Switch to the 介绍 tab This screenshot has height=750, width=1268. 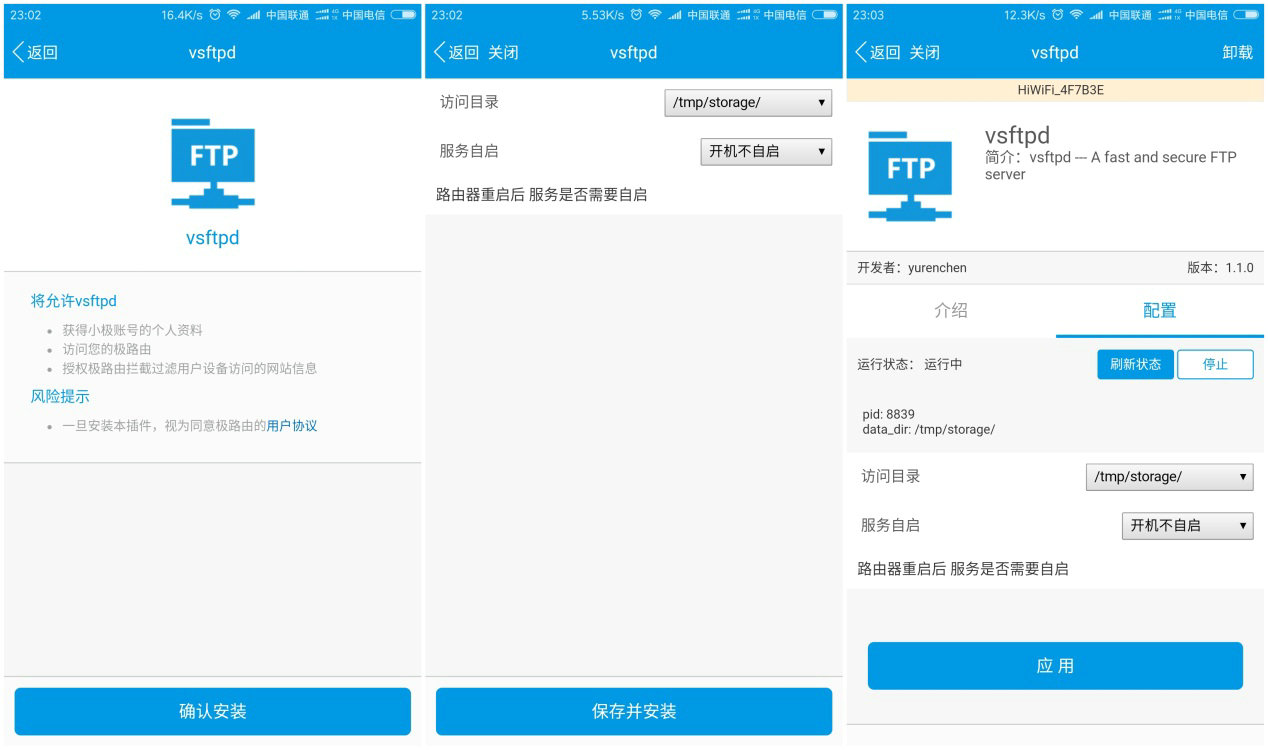pos(951,310)
